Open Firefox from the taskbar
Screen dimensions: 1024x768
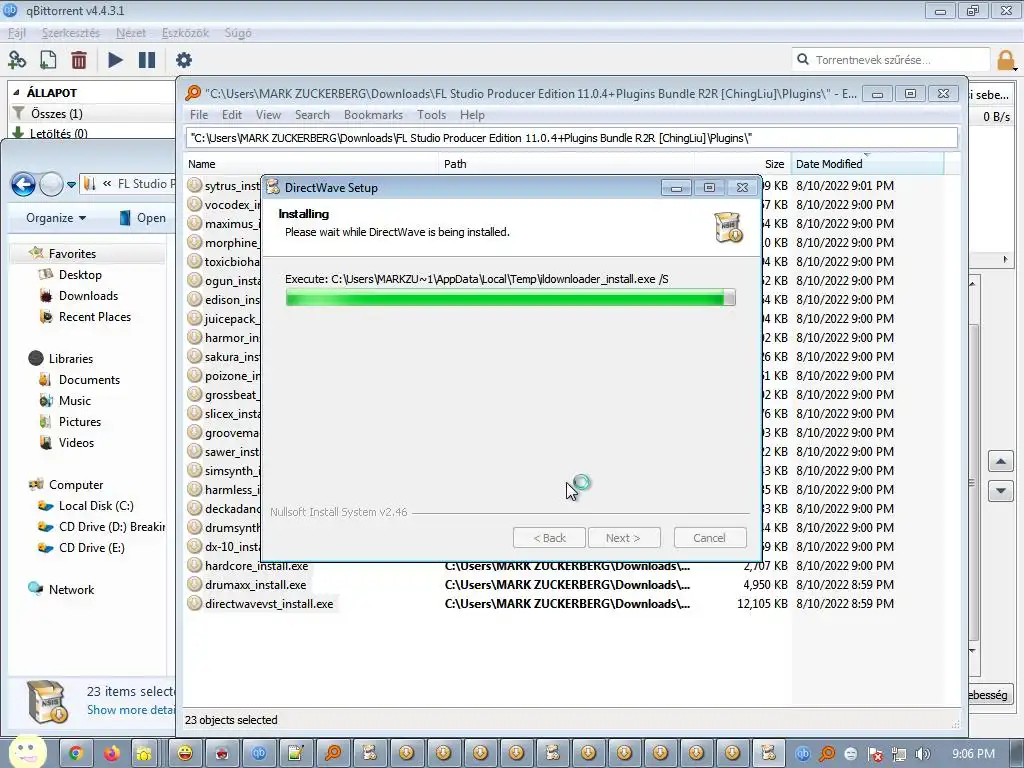(112, 754)
